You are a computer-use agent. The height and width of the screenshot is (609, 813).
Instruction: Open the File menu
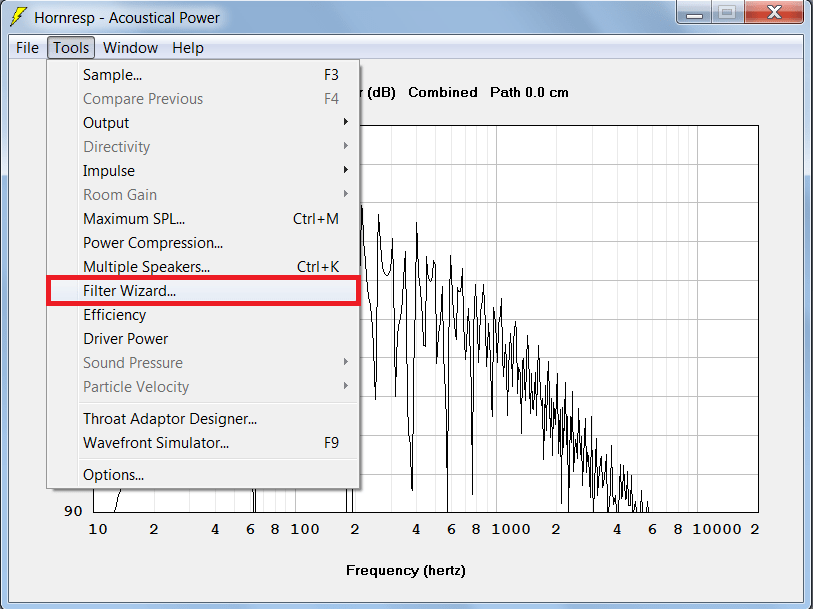[x=27, y=48]
